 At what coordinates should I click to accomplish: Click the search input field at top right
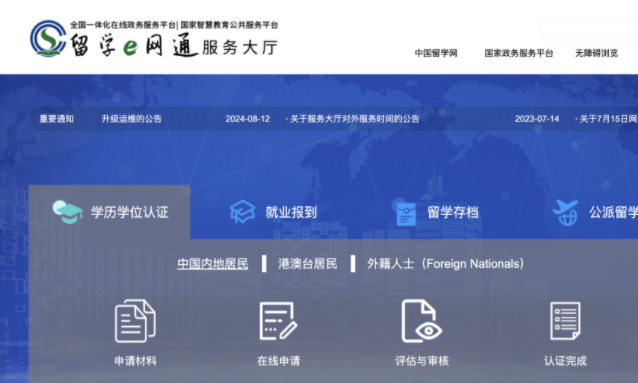coord(589,30)
